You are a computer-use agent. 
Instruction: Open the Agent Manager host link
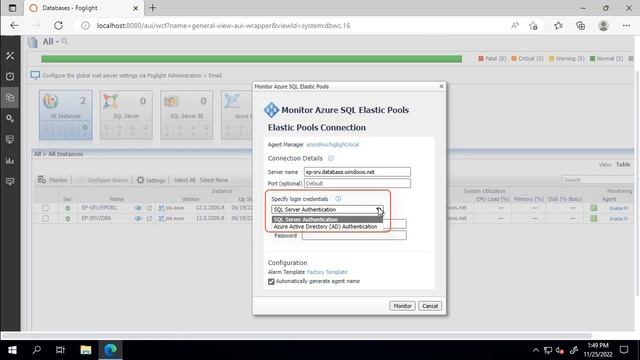(x=333, y=144)
